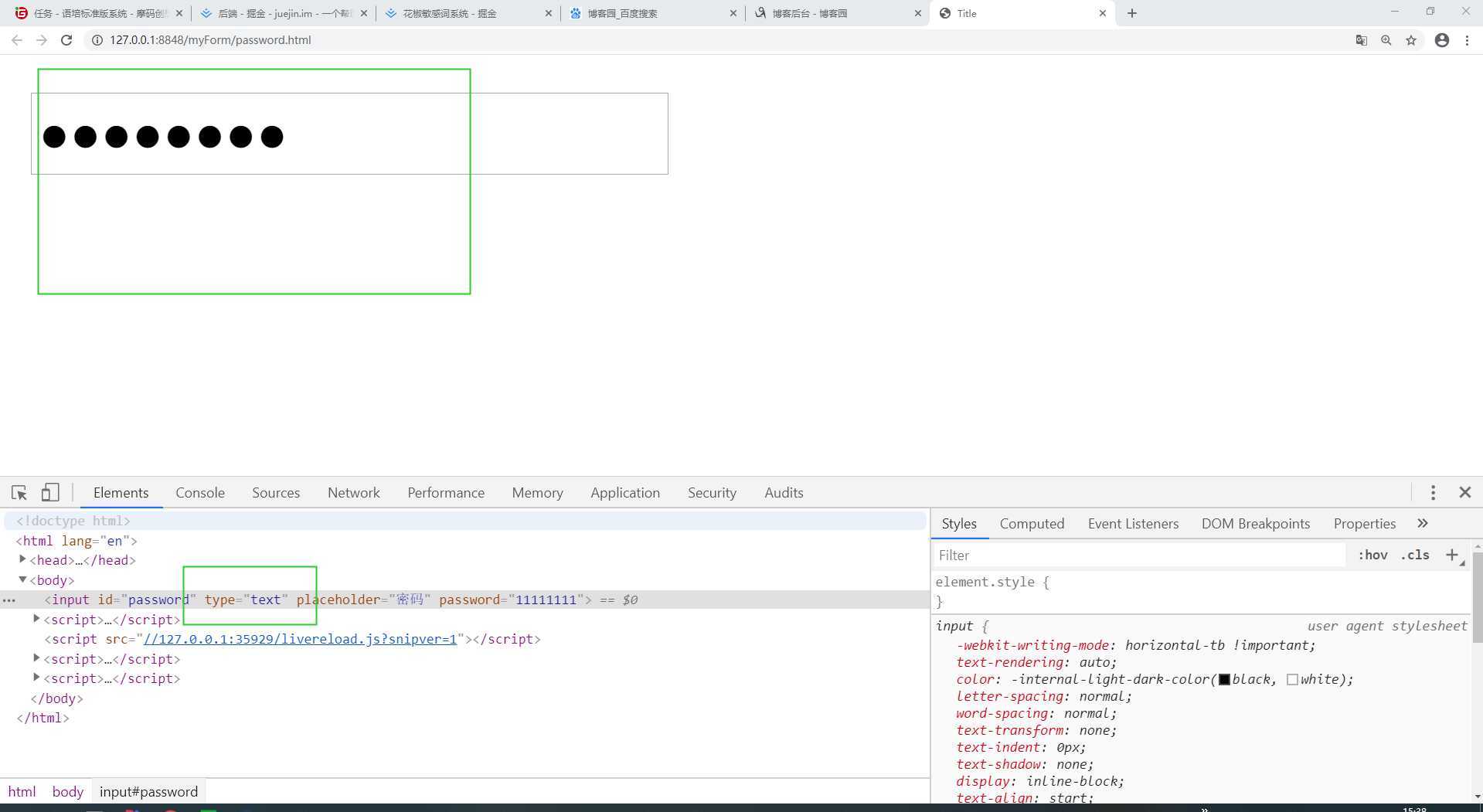Close the 博客后台 tab
Image resolution: width=1483 pixels, height=812 pixels.
tap(918, 13)
